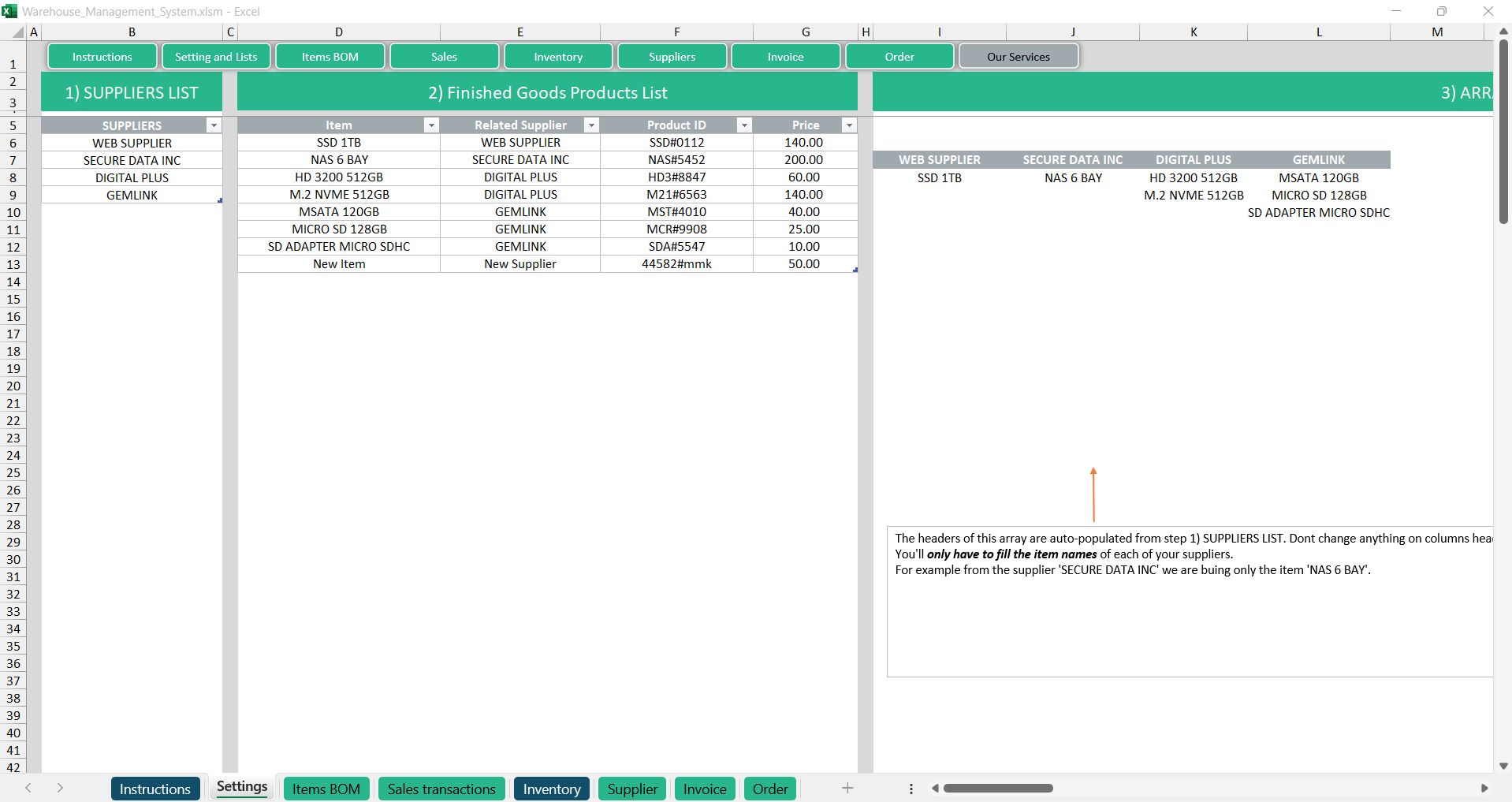This screenshot has width=1512, height=802.
Task: Add a new worksheet with the plus icon
Action: pyautogui.click(x=847, y=788)
